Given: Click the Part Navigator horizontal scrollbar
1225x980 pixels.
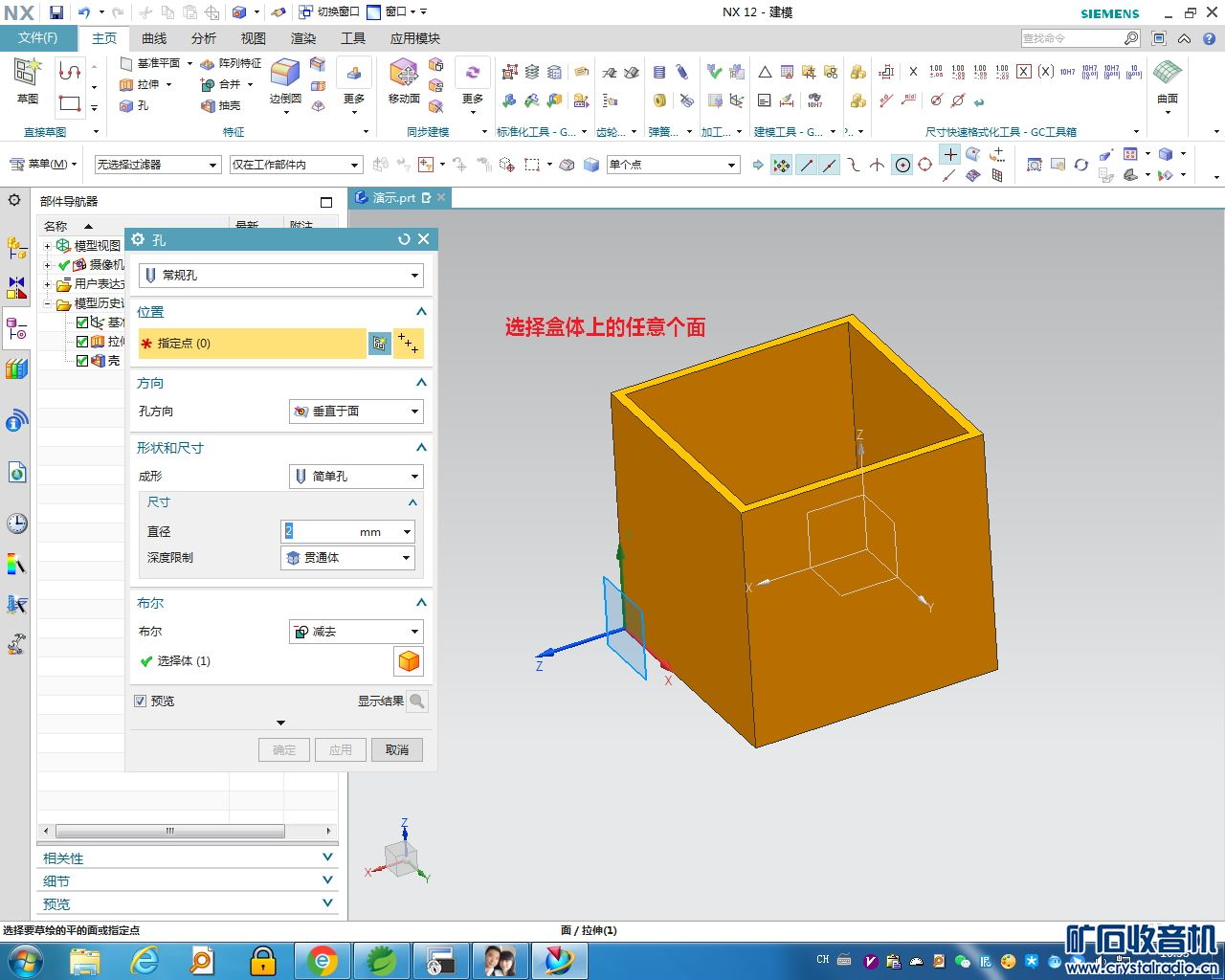Looking at the screenshot, I should point(170,831).
